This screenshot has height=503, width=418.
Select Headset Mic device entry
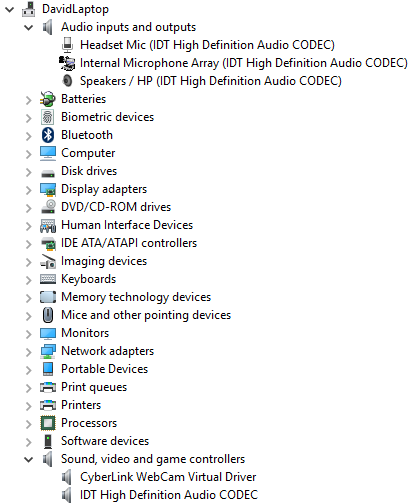(x=207, y=45)
